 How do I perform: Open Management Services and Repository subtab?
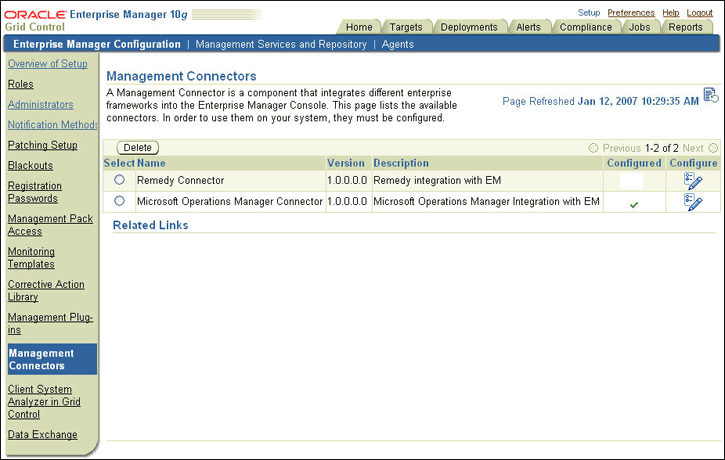tap(281, 44)
